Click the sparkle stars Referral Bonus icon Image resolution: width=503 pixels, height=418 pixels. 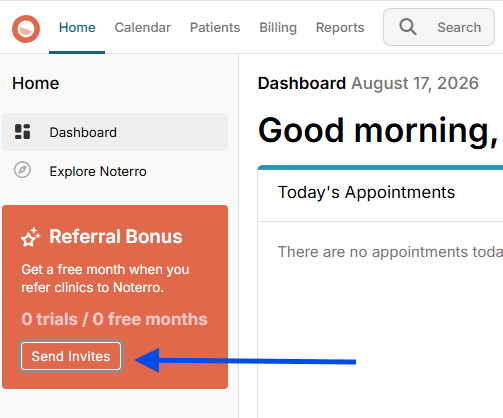pyautogui.click(x=30, y=237)
